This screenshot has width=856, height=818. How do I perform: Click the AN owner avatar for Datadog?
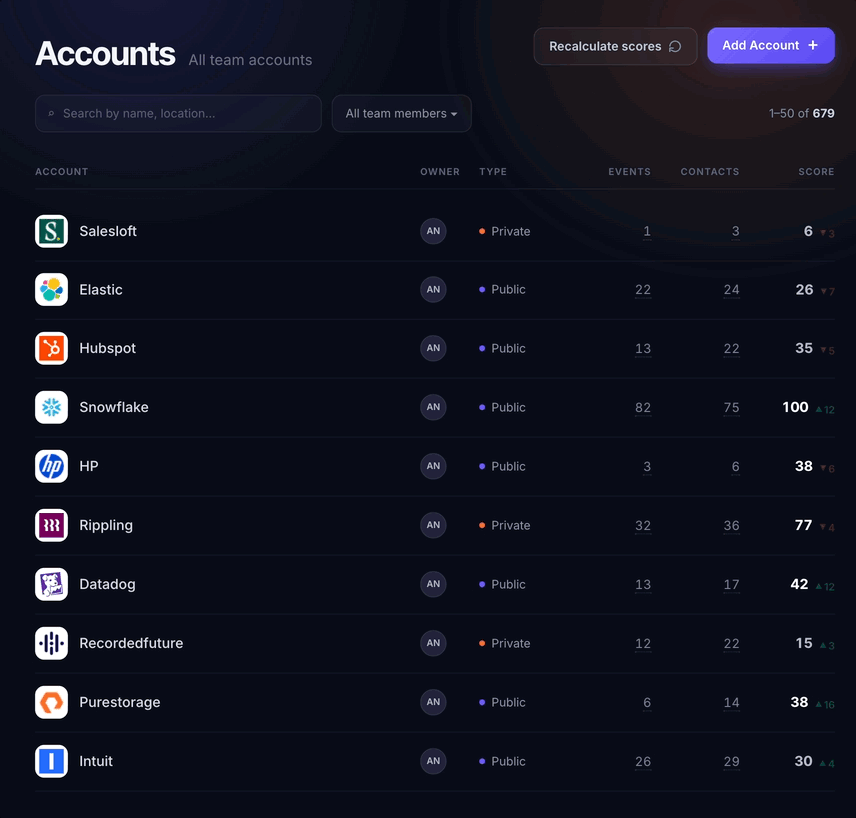click(433, 584)
